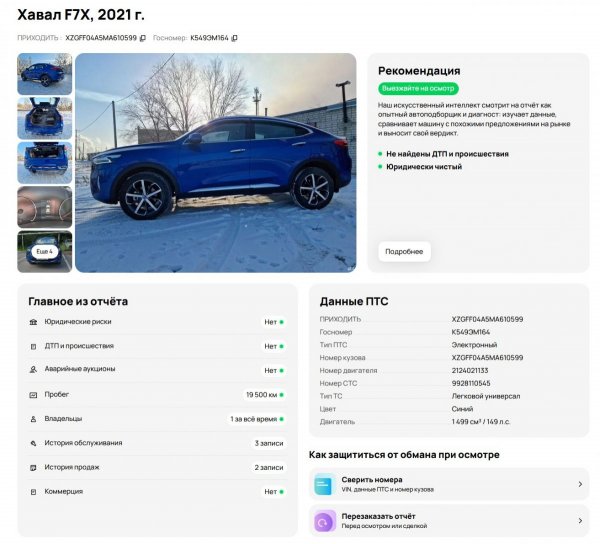Select the open trunk rear photo thumbnail
The image size is (600, 544).
(x=45, y=118)
